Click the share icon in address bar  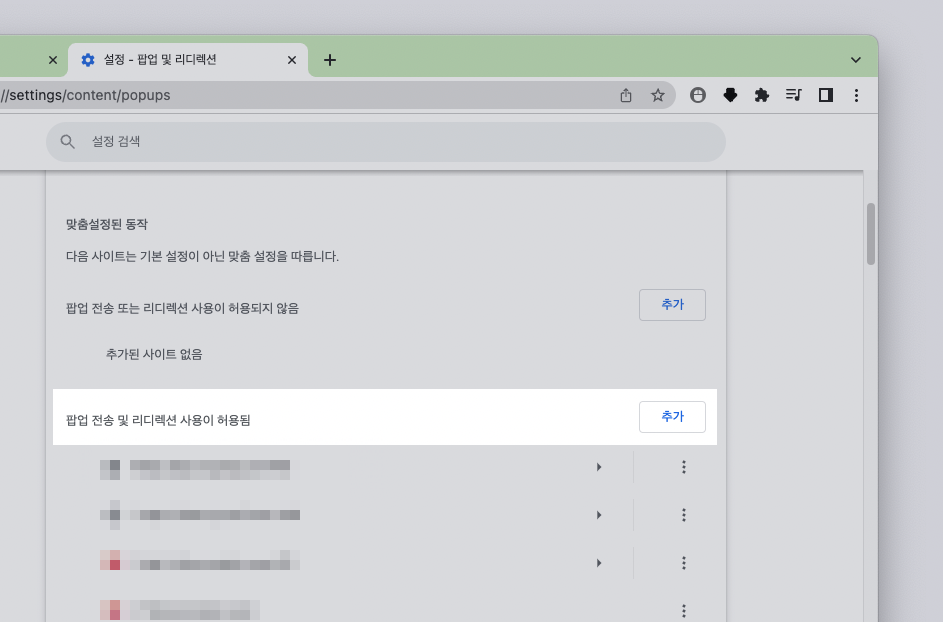625,95
